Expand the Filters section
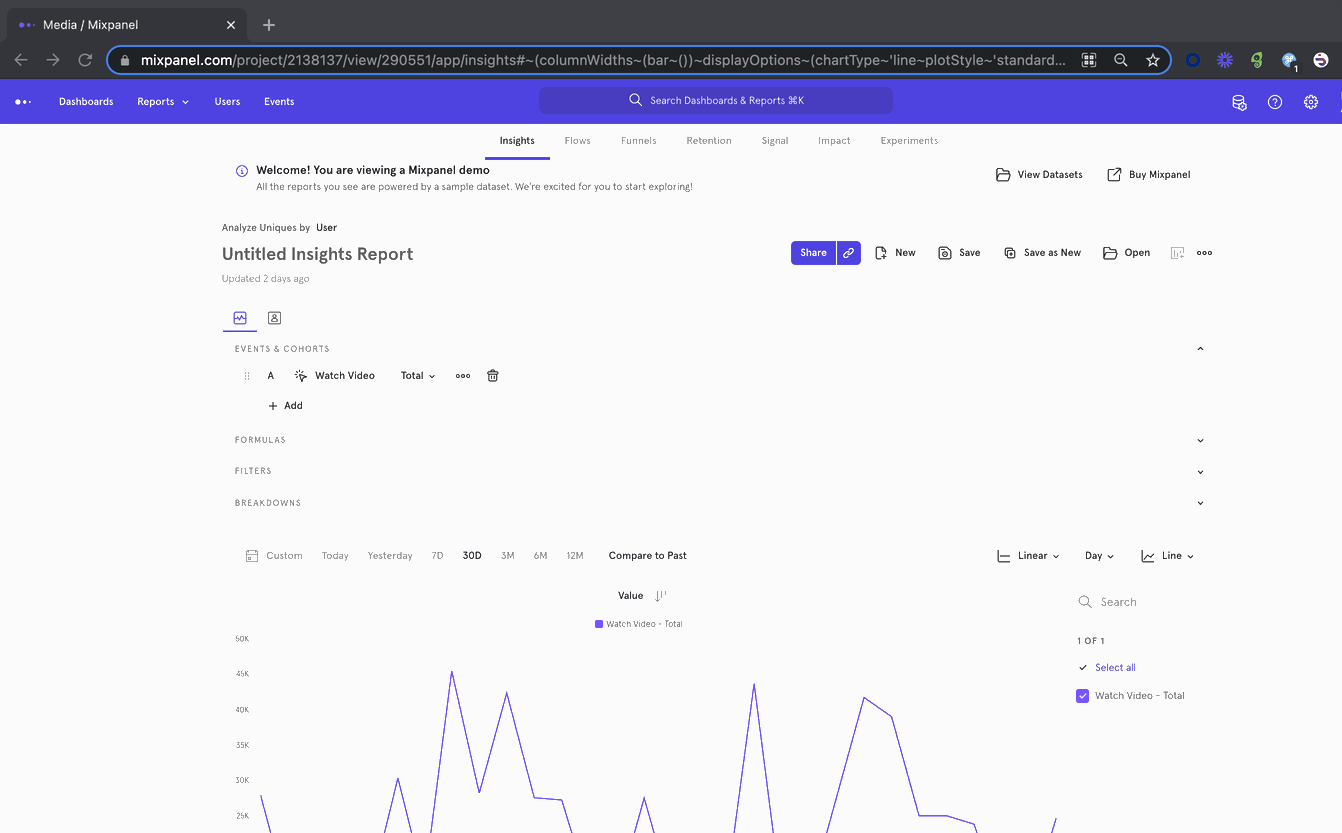Image resolution: width=1342 pixels, height=833 pixels. (1200, 471)
